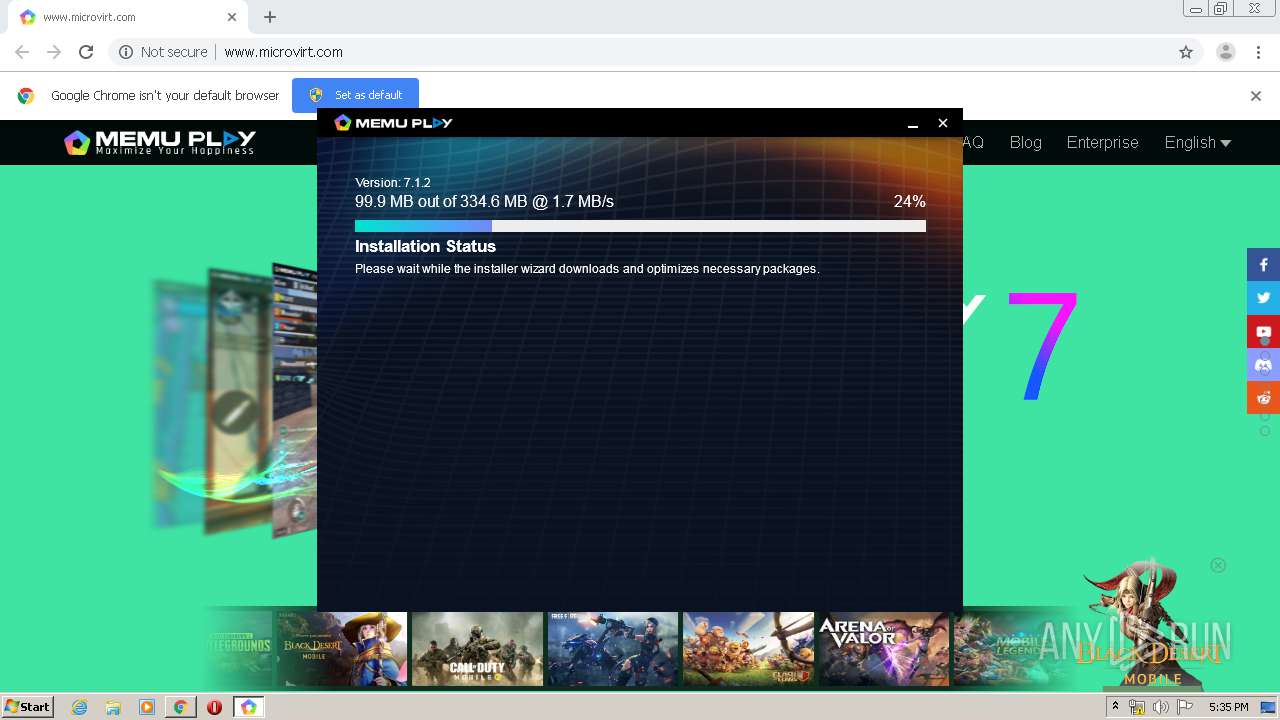Click the MEmu Play website logo
1280x720 pixels.
[x=160, y=142]
